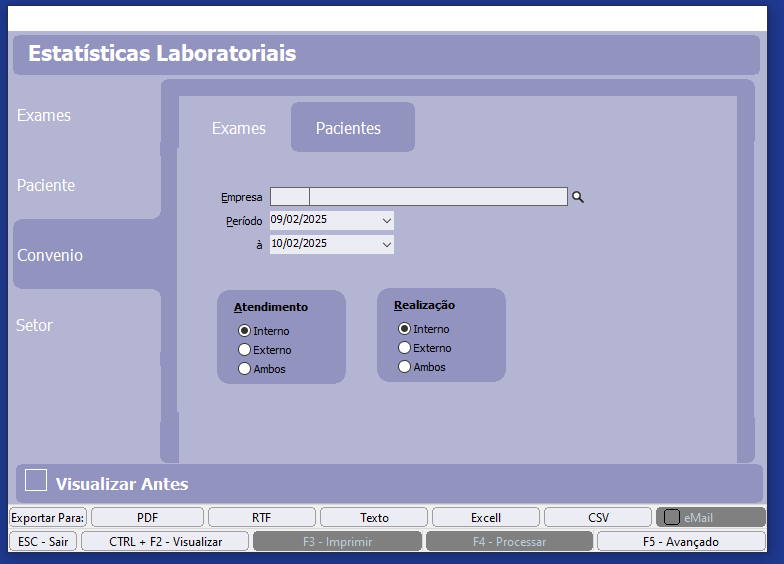Enable the Visualizar Antes checkbox

coord(36,480)
